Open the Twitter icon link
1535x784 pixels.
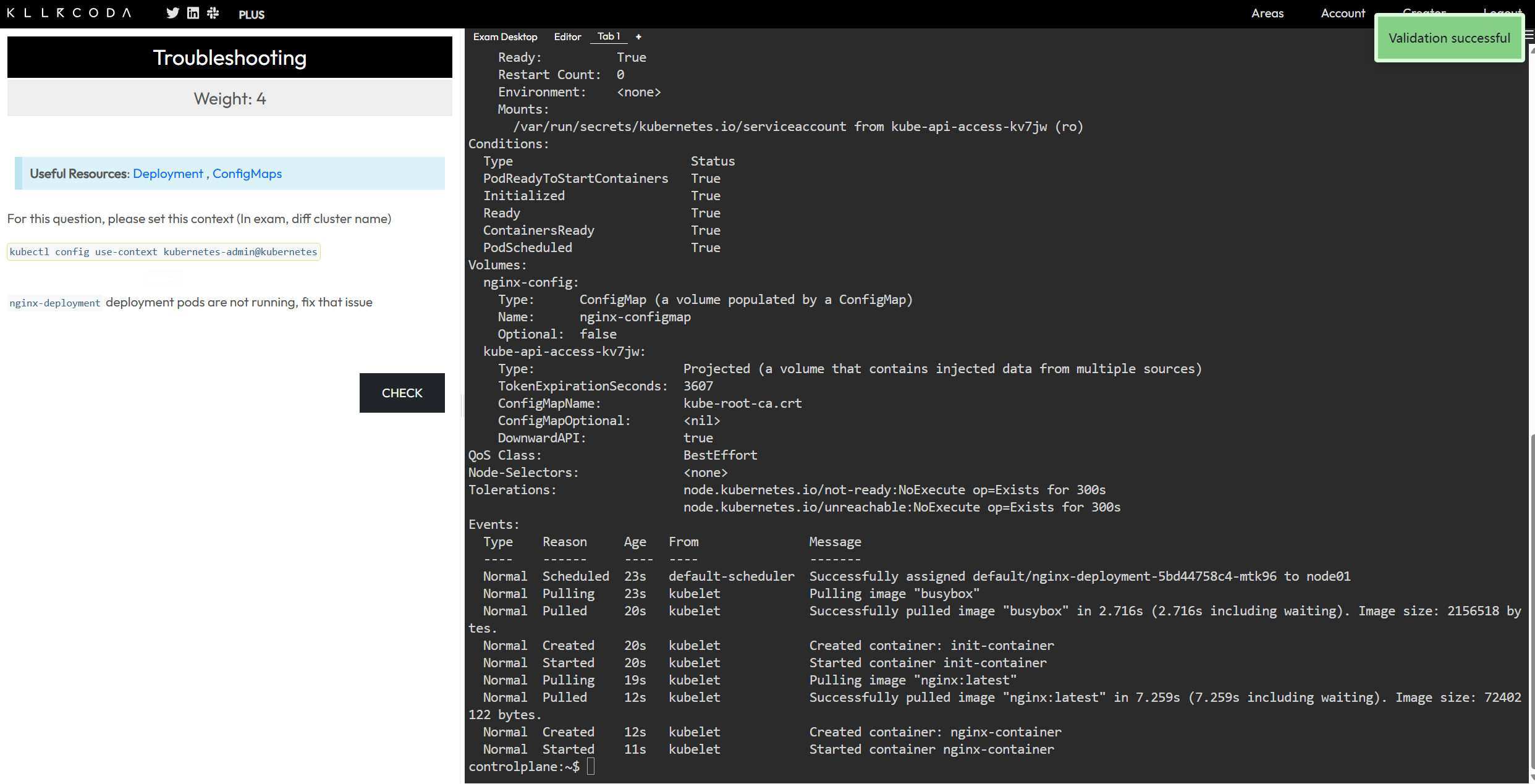click(x=172, y=13)
